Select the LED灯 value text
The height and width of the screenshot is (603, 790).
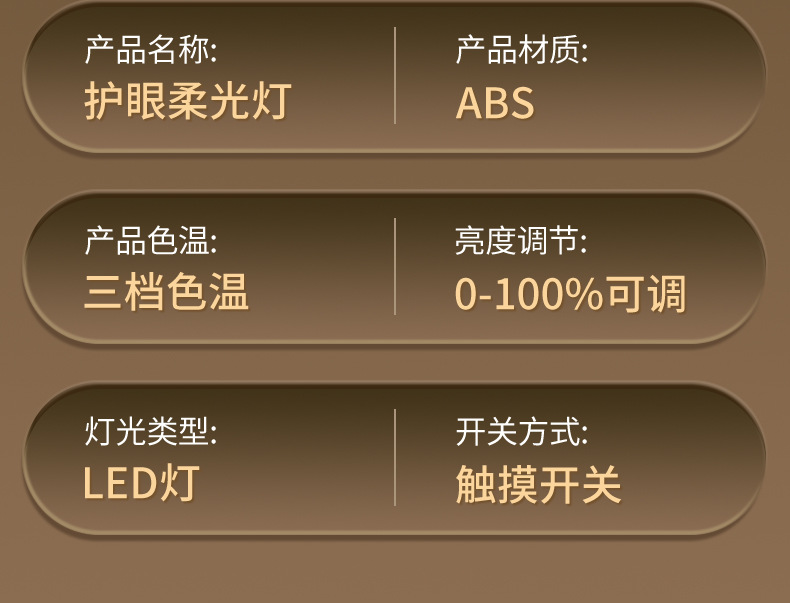(141, 484)
